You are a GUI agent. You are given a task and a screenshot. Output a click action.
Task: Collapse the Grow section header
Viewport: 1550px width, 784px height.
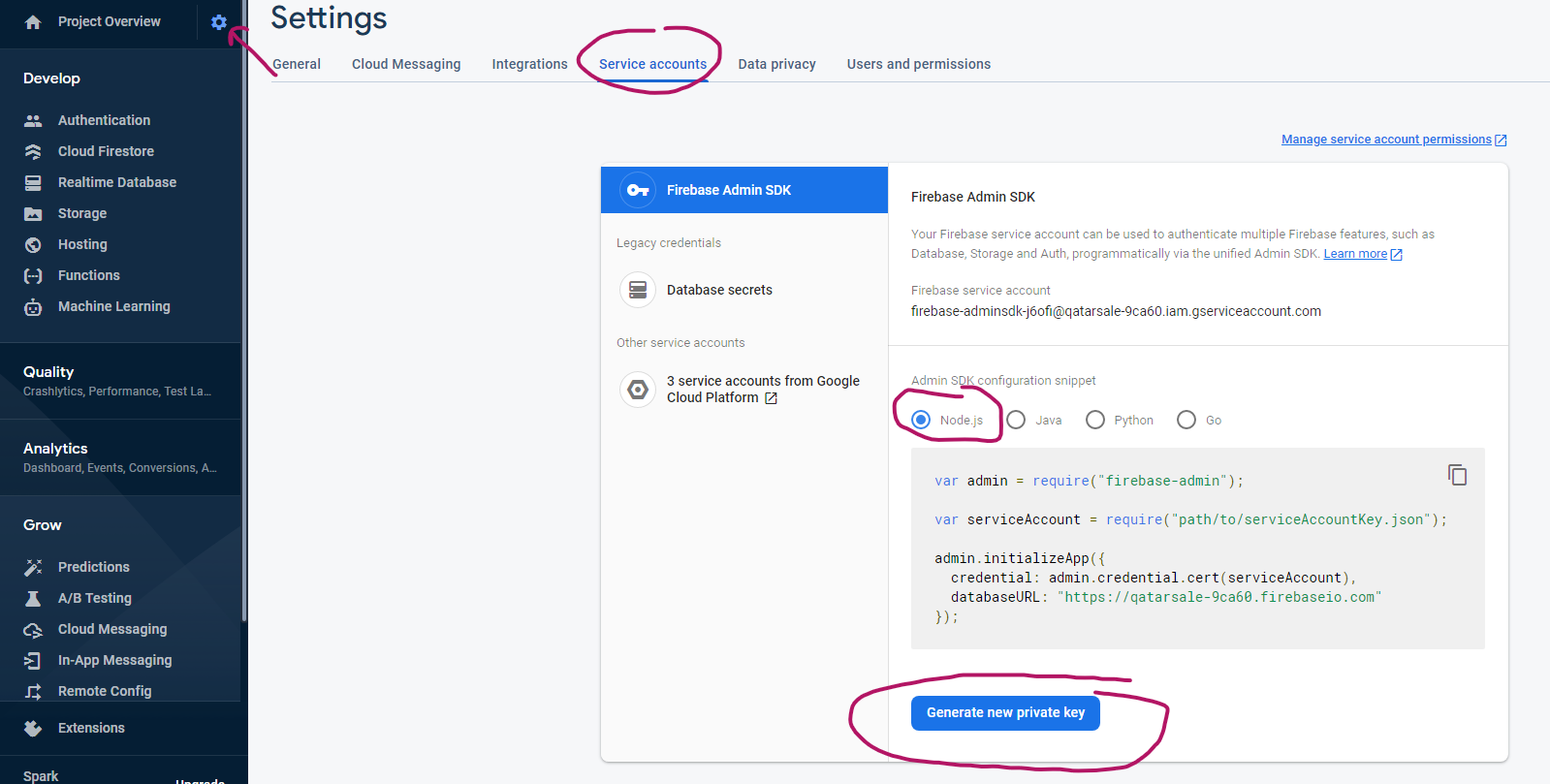(43, 525)
